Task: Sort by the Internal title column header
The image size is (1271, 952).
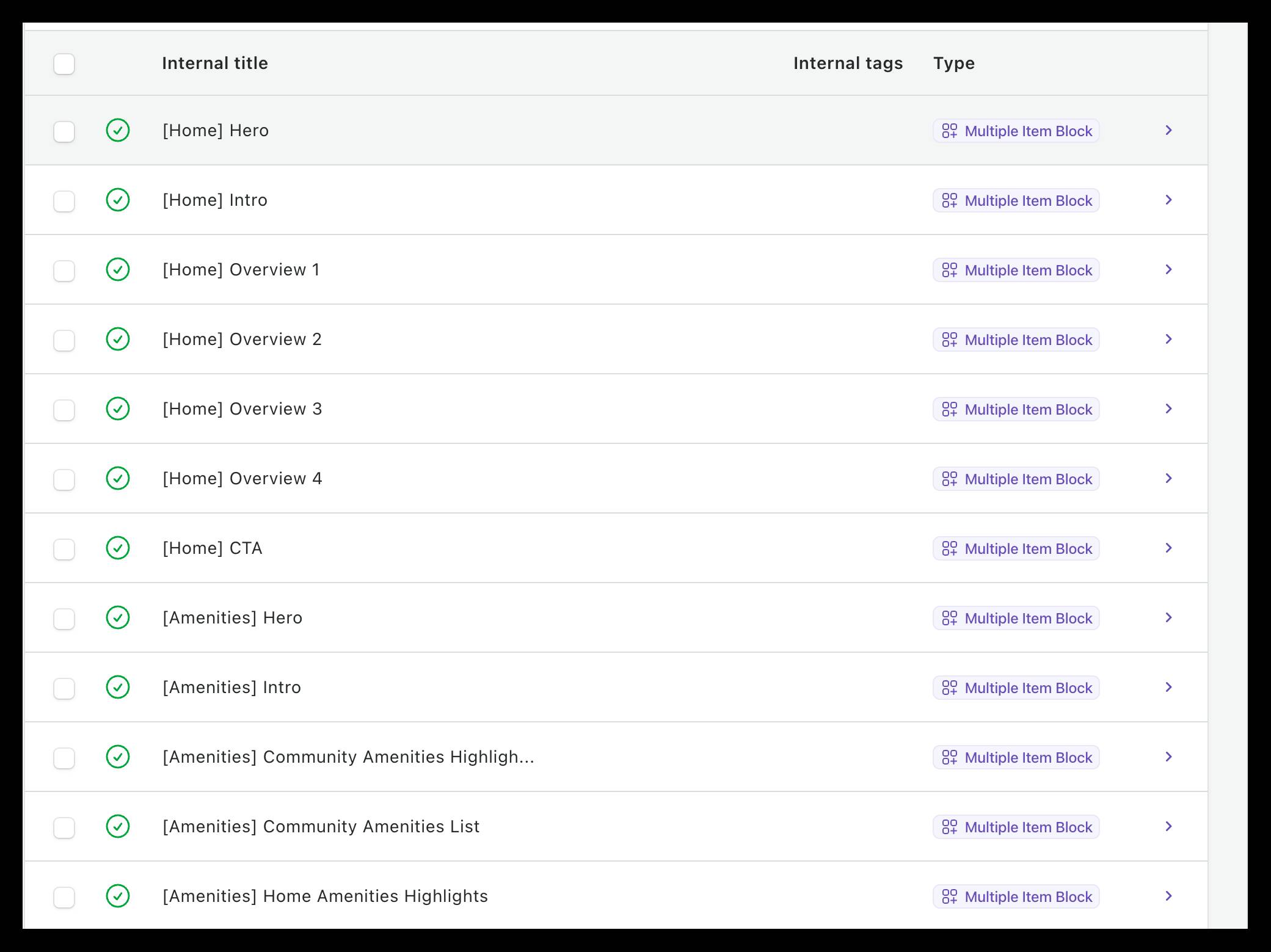Action: (x=215, y=63)
